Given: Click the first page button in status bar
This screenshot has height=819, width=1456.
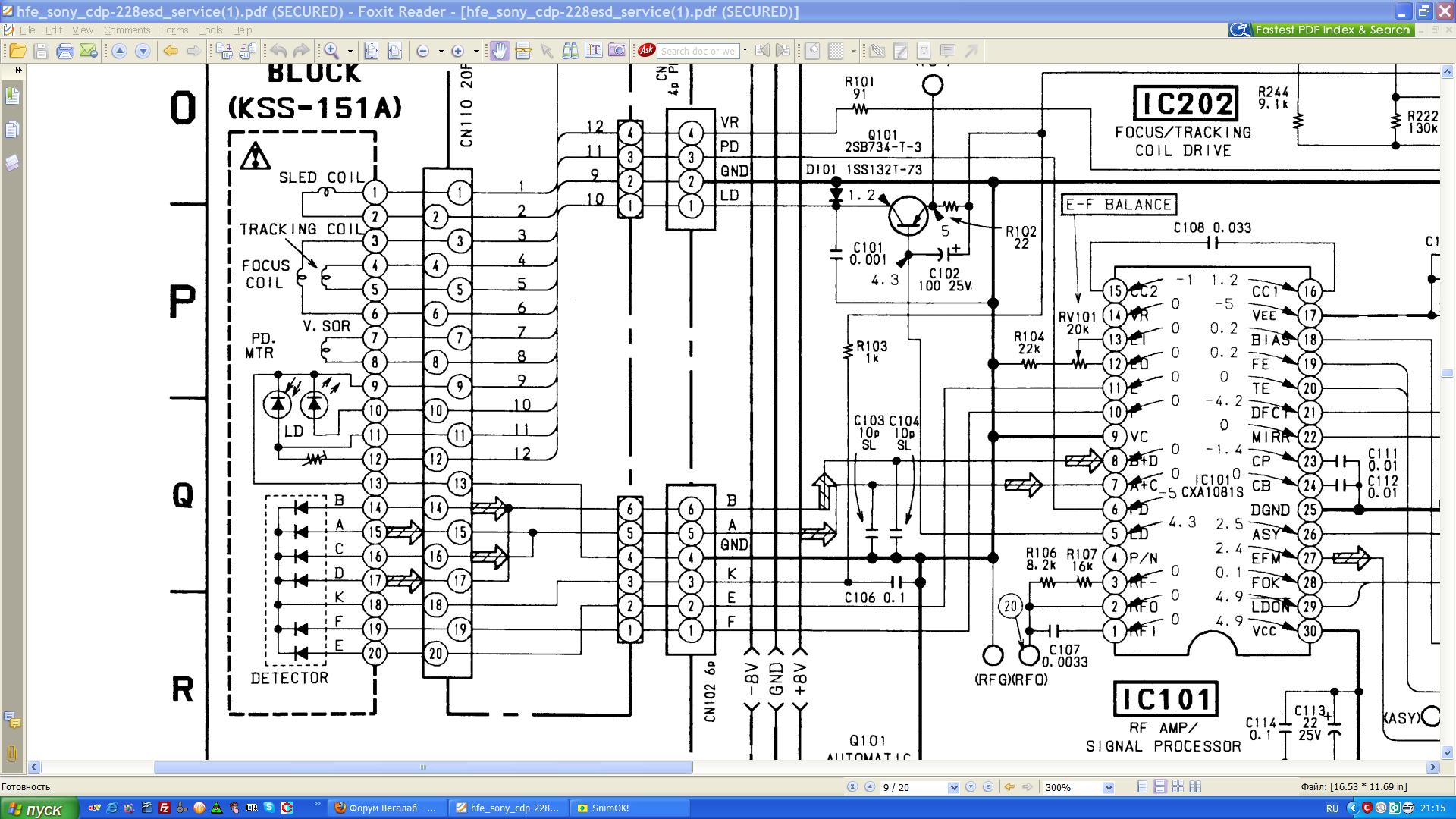Looking at the screenshot, I should click(x=852, y=787).
